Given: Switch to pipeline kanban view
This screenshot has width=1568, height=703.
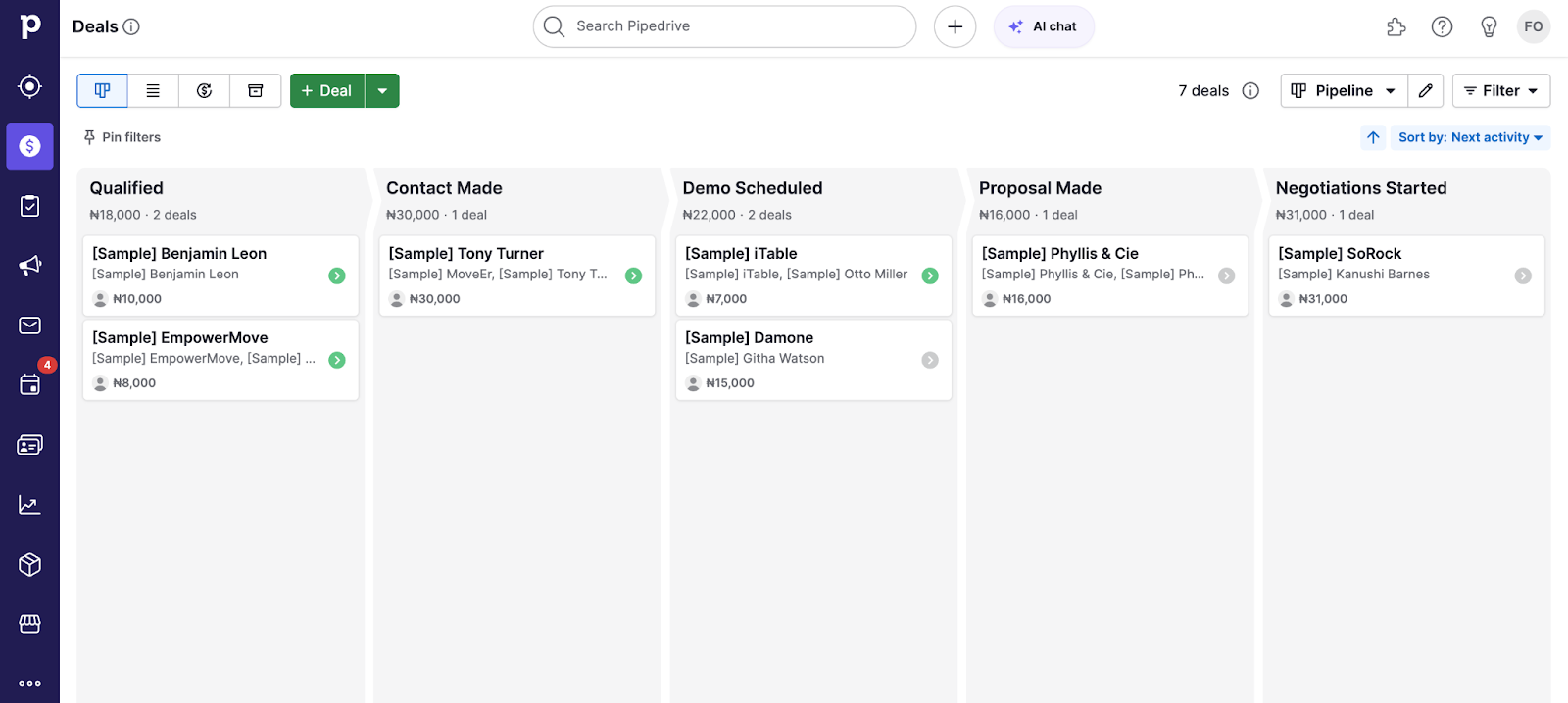Looking at the screenshot, I should pos(102,91).
